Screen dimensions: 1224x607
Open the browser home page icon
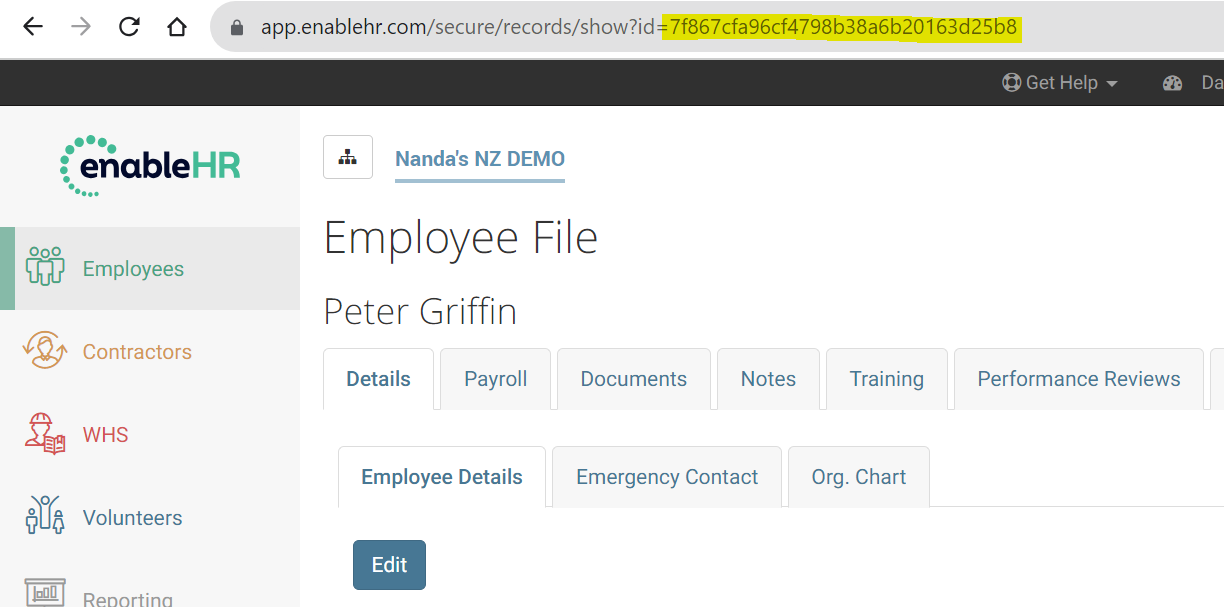tap(177, 27)
